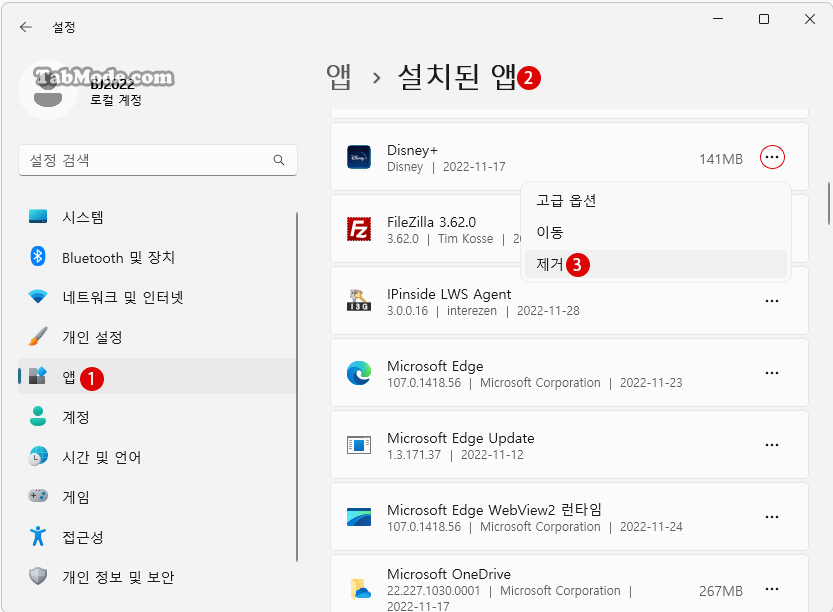Click the Disney+ app icon
Image resolution: width=833 pixels, height=612 pixels.
[x=359, y=157]
